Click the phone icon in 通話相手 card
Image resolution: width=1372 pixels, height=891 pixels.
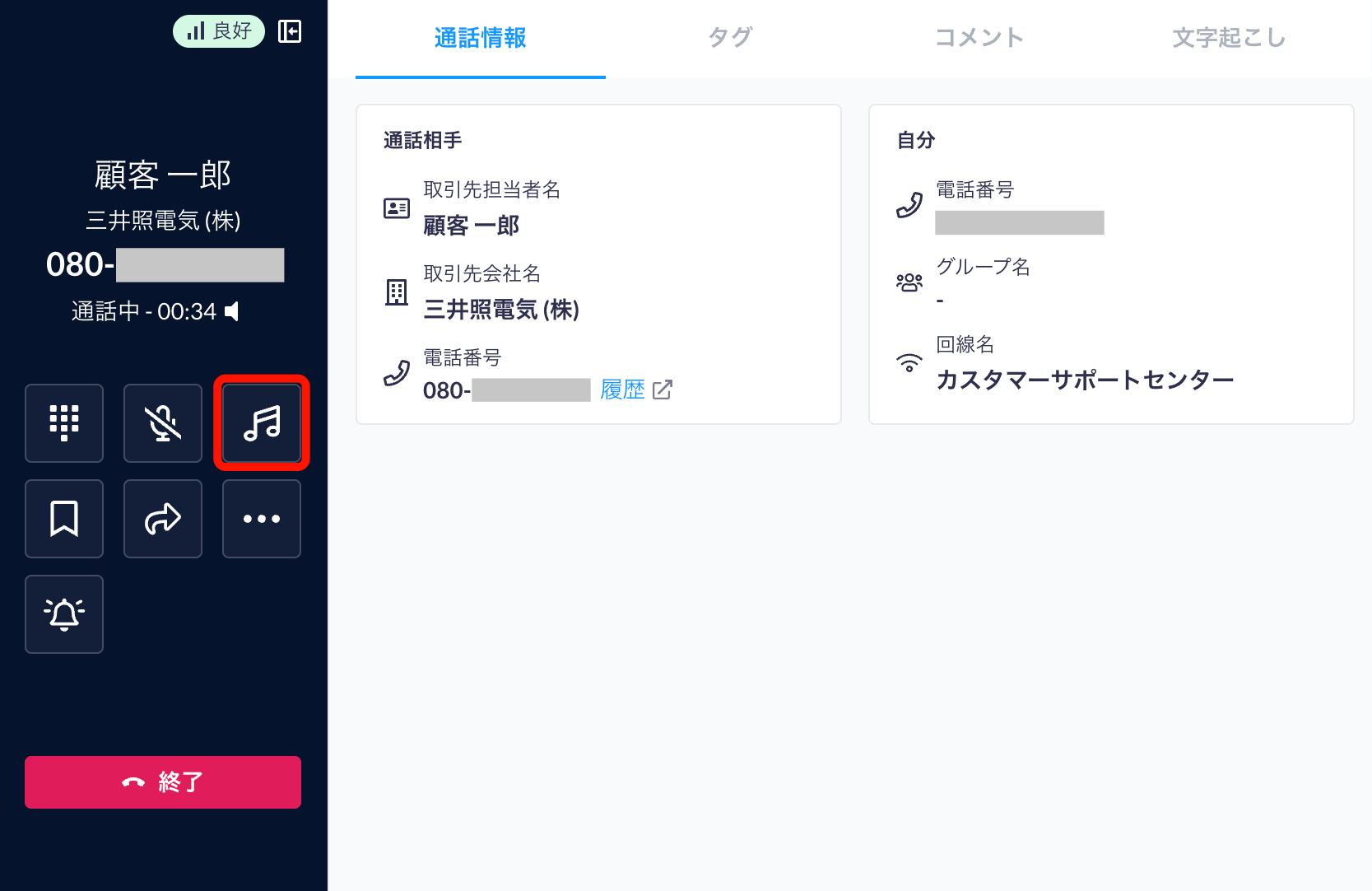397,374
